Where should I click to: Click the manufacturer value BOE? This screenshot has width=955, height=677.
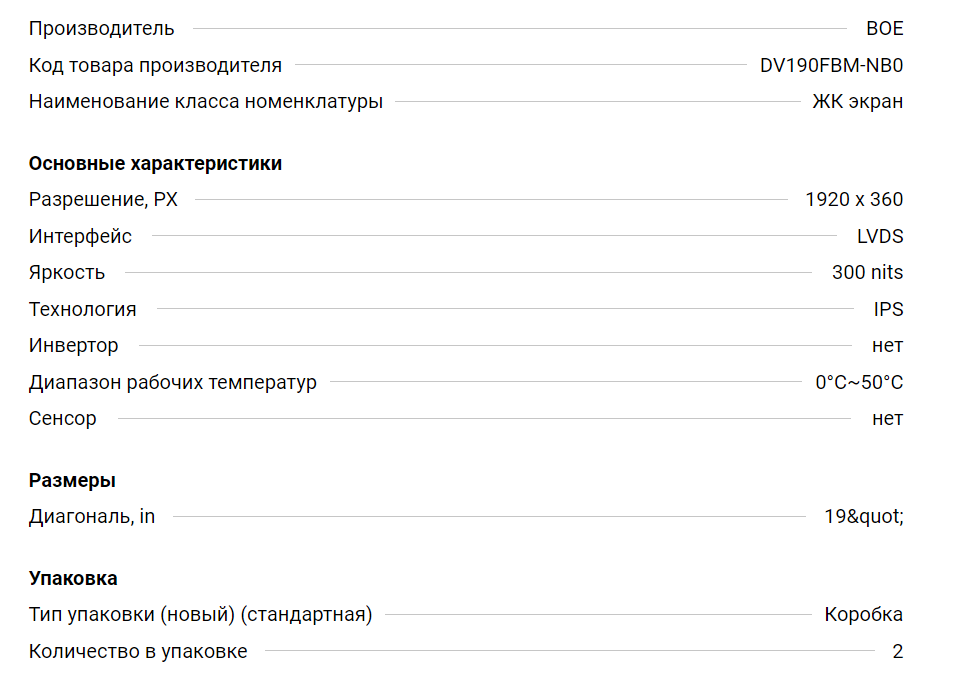884,29
